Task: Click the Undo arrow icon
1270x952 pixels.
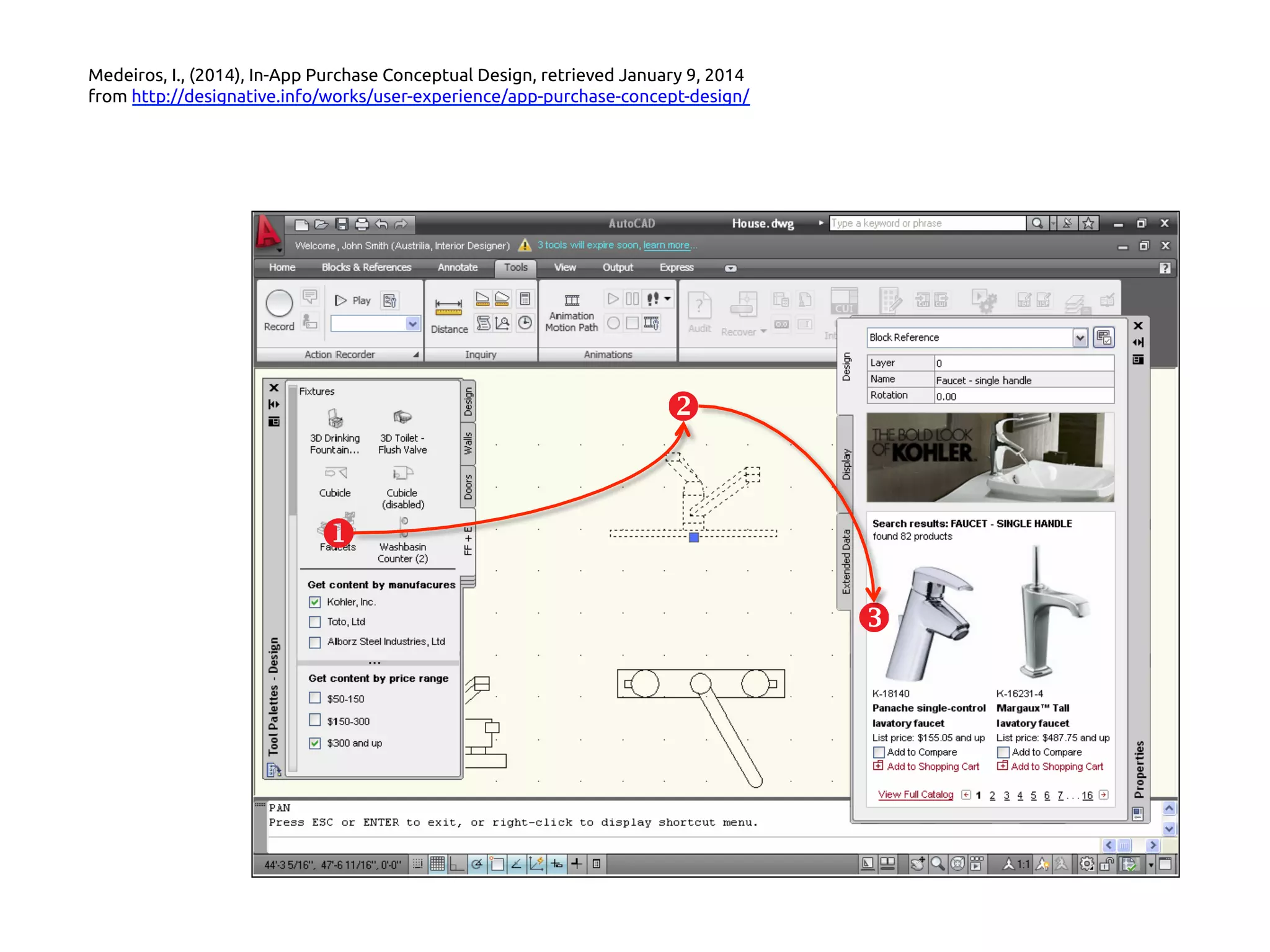Action: click(x=382, y=224)
